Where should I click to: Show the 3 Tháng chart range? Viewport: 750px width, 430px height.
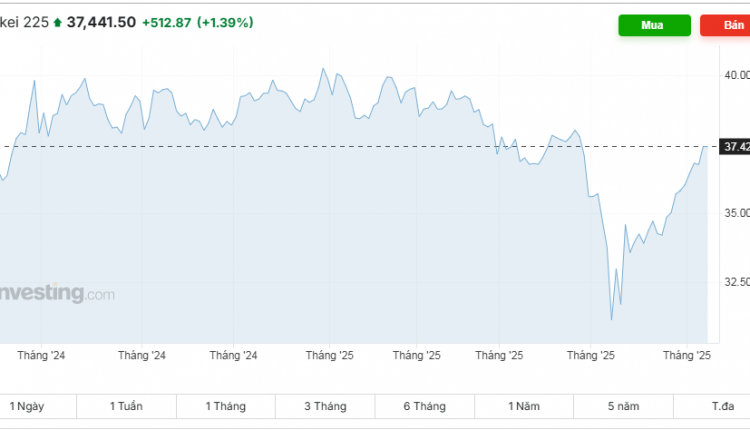click(x=325, y=406)
